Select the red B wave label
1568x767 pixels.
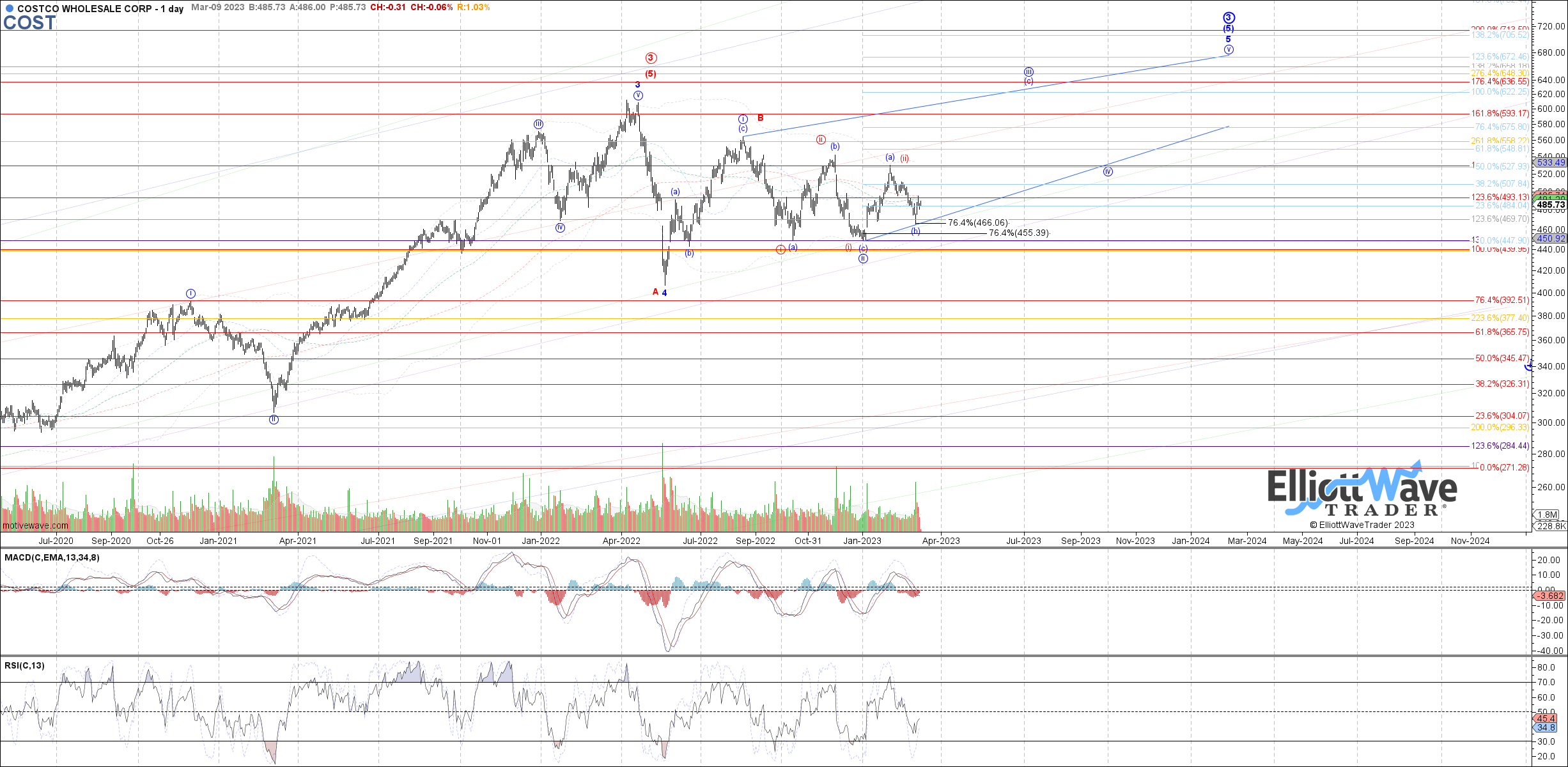coord(761,118)
